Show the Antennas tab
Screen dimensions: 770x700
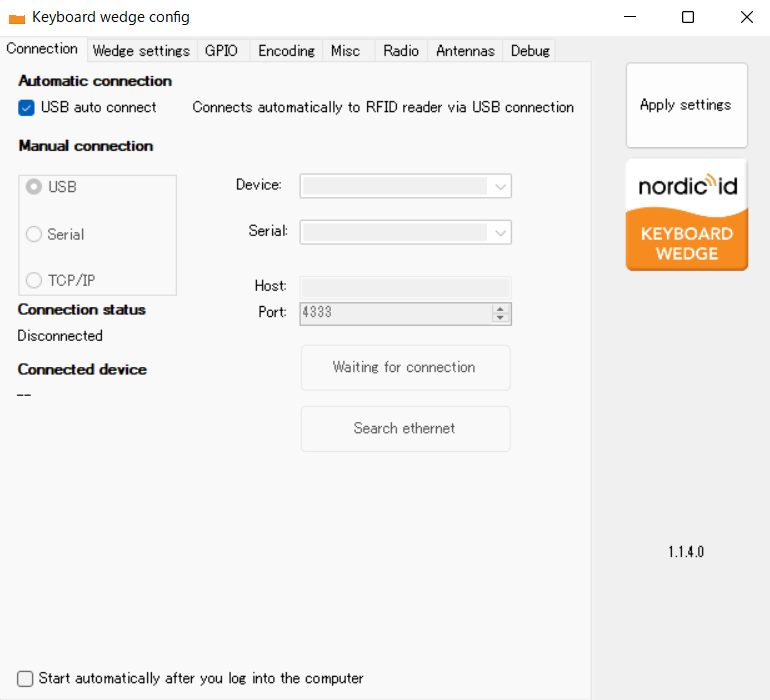click(x=465, y=50)
